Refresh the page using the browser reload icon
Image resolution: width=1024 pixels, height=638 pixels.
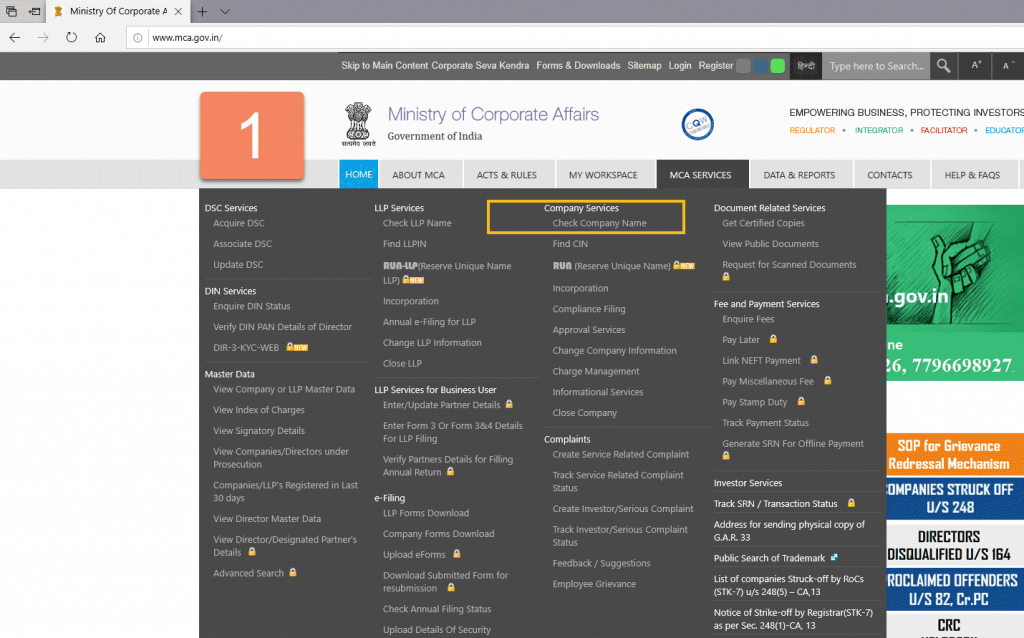click(x=72, y=38)
